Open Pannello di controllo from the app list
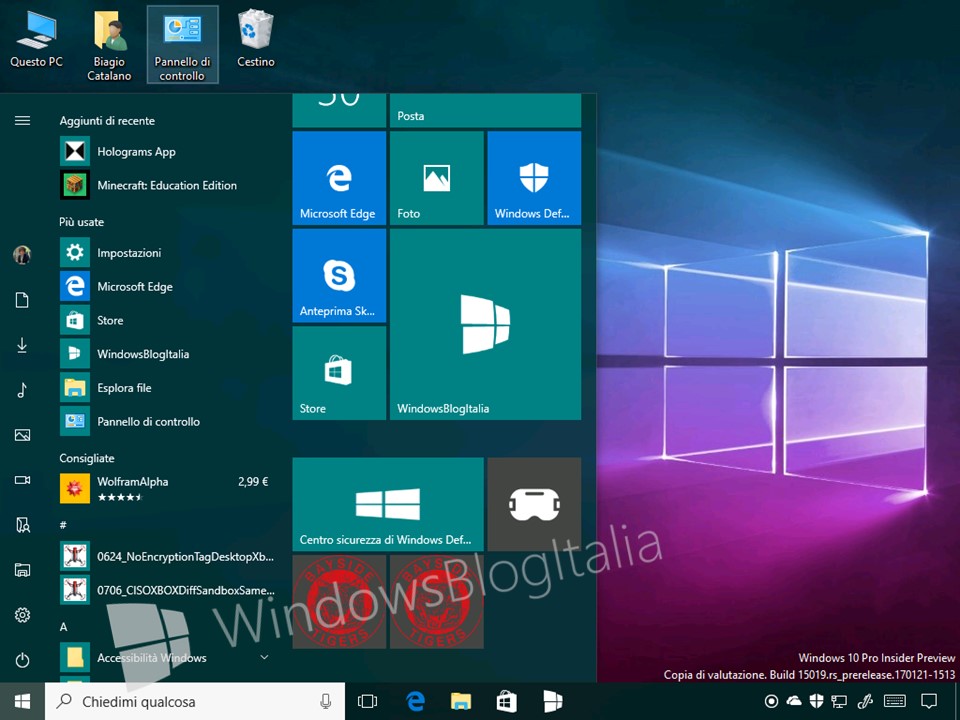Screen dimensions: 960x720 coord(167,421)
